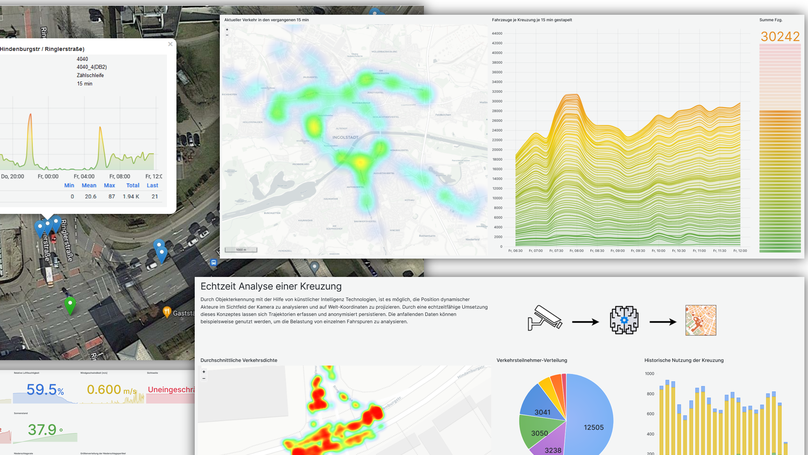The image size is (808, 455).
Task: Click the bus stop icon on the satellite map
Action: [x=314, y=267]
